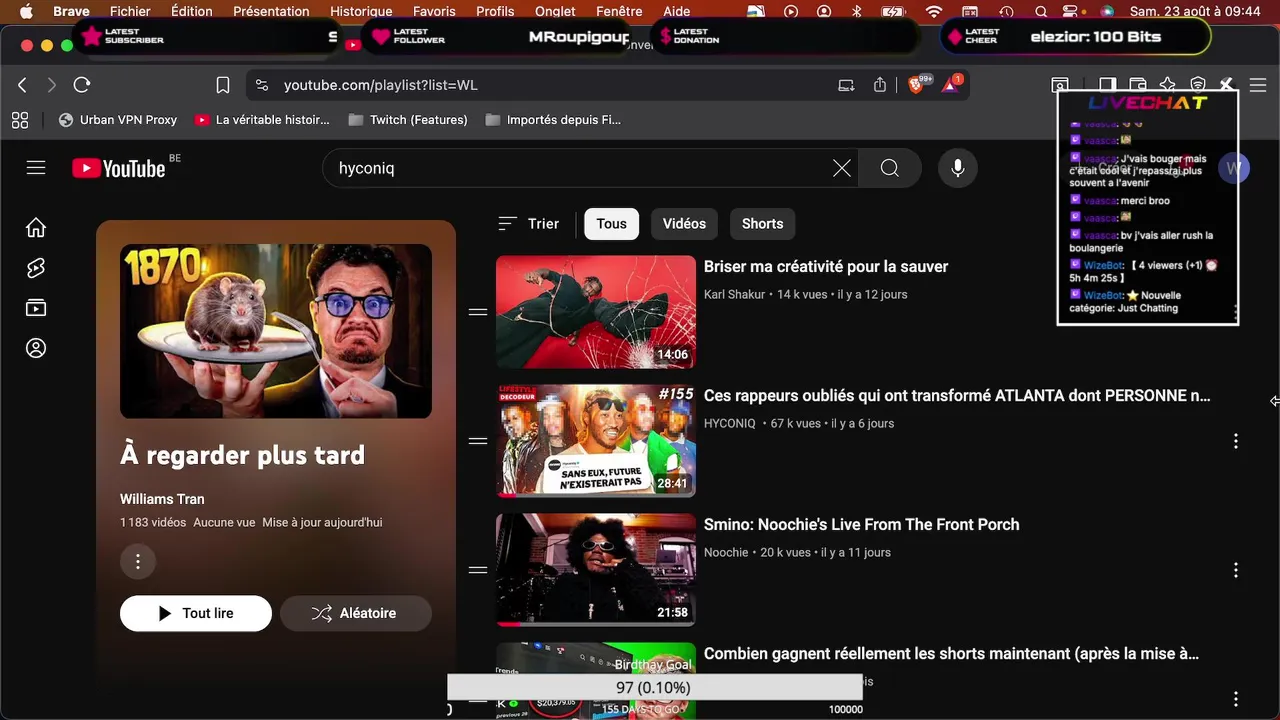
Task: Click Tout lire play all button
Action: click(196, 614)
